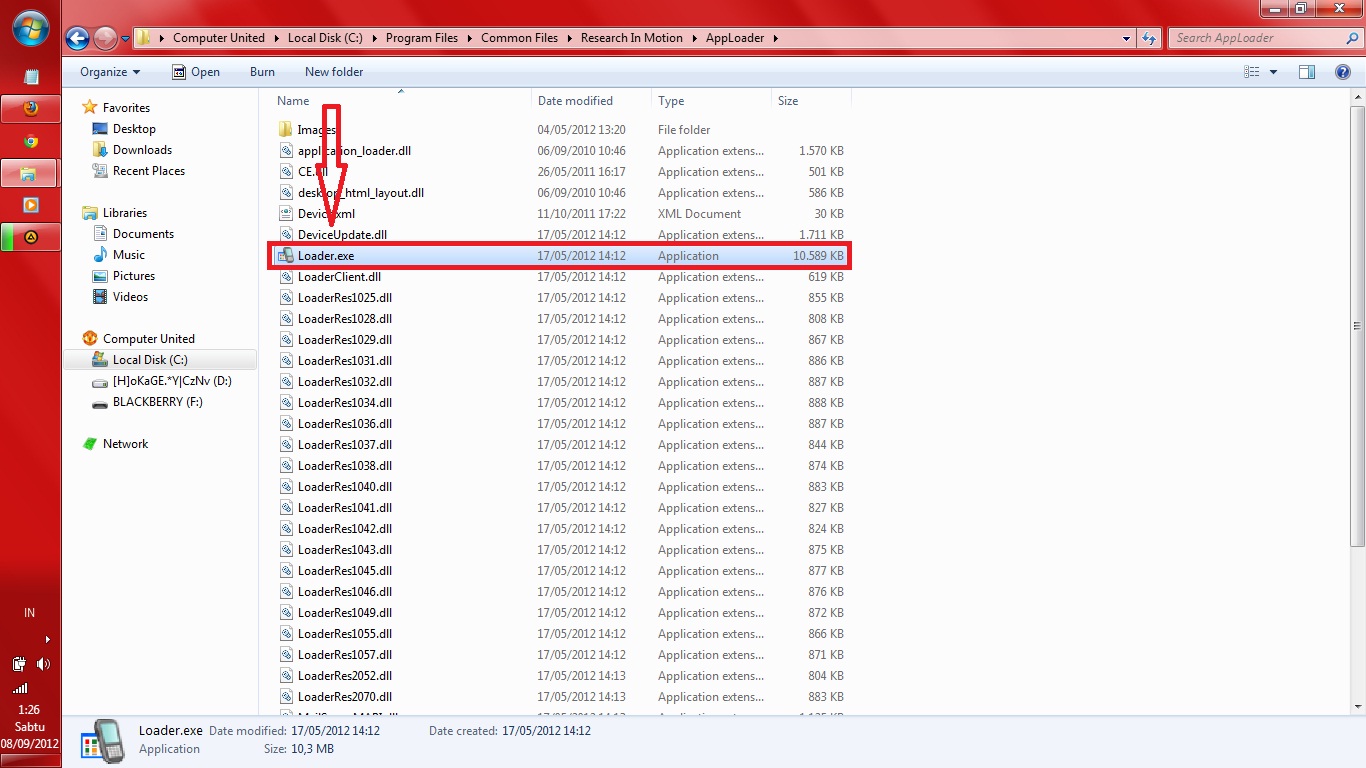The width and height of the screenshot is (1366, 768).
Task: Expand the arrow after Common Files breadcrumb
Action: (569, 38)
